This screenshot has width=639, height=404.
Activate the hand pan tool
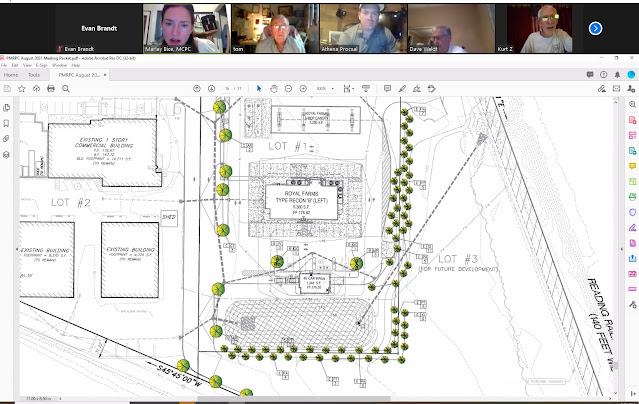click(274, 88)
